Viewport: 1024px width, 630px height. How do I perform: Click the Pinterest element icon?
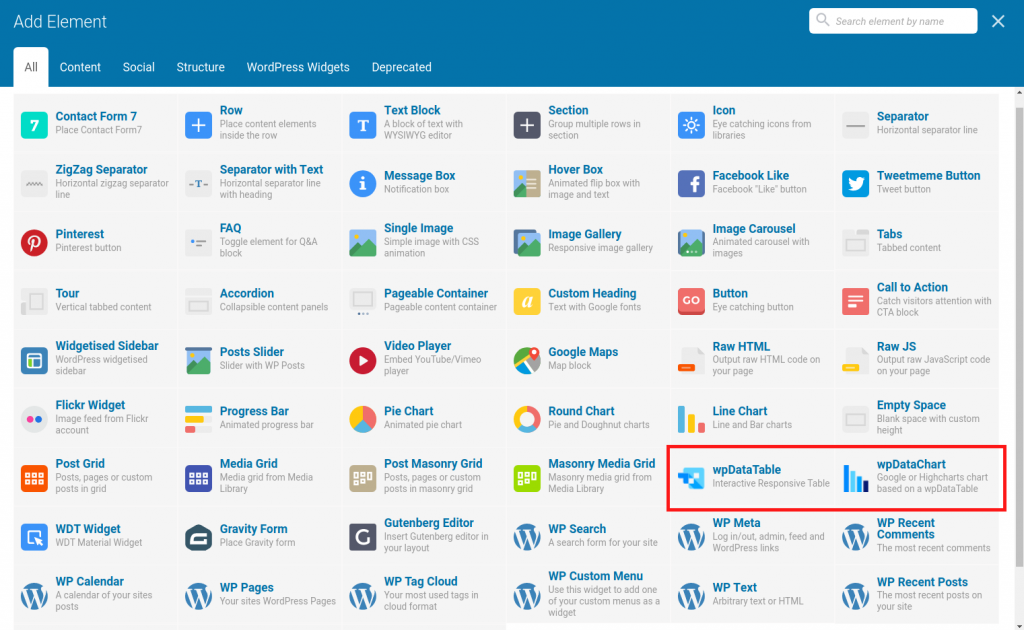(x=34, y=242)
